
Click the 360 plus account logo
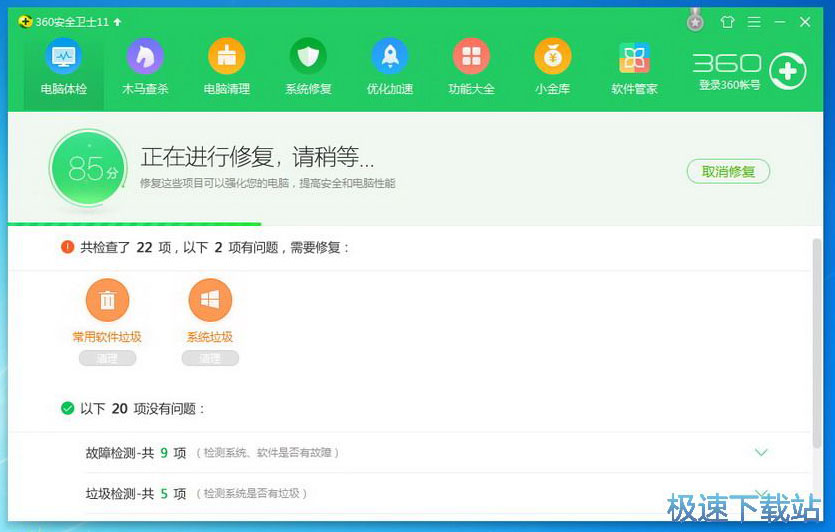(788, 71)
